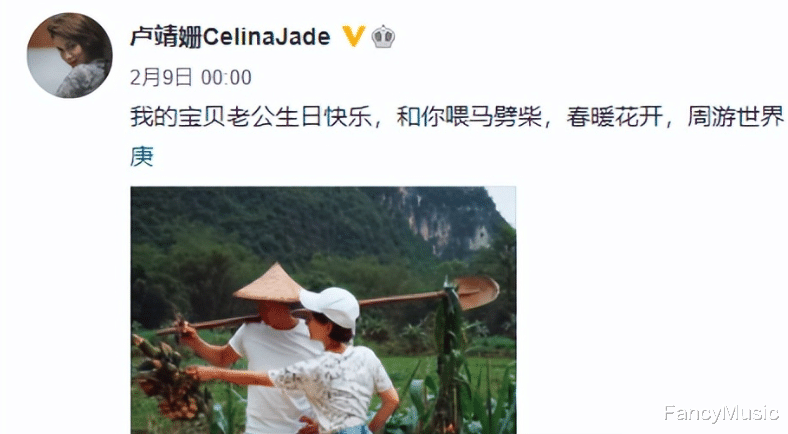Viewport: 788px width, 434px height.
Task: Click the gold V verified badge
Action: pos(353,37)
